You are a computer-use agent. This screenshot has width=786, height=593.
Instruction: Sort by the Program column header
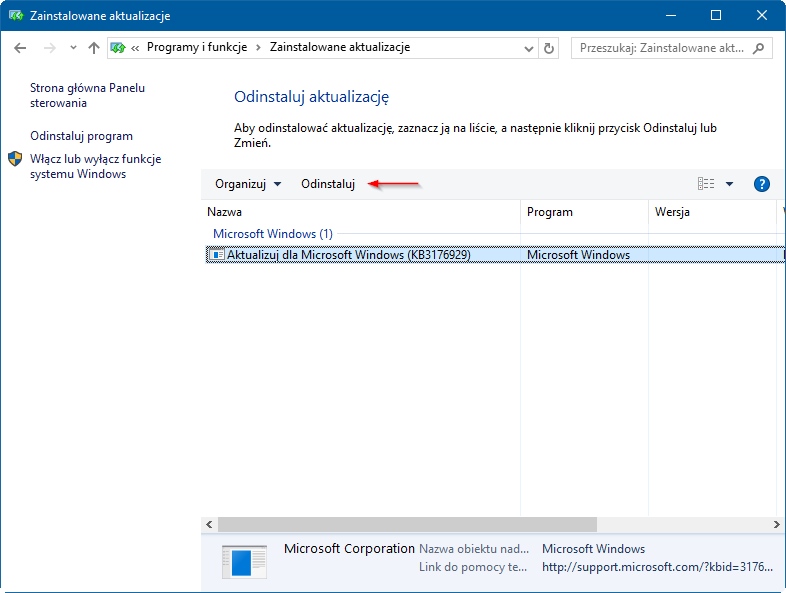584,212
